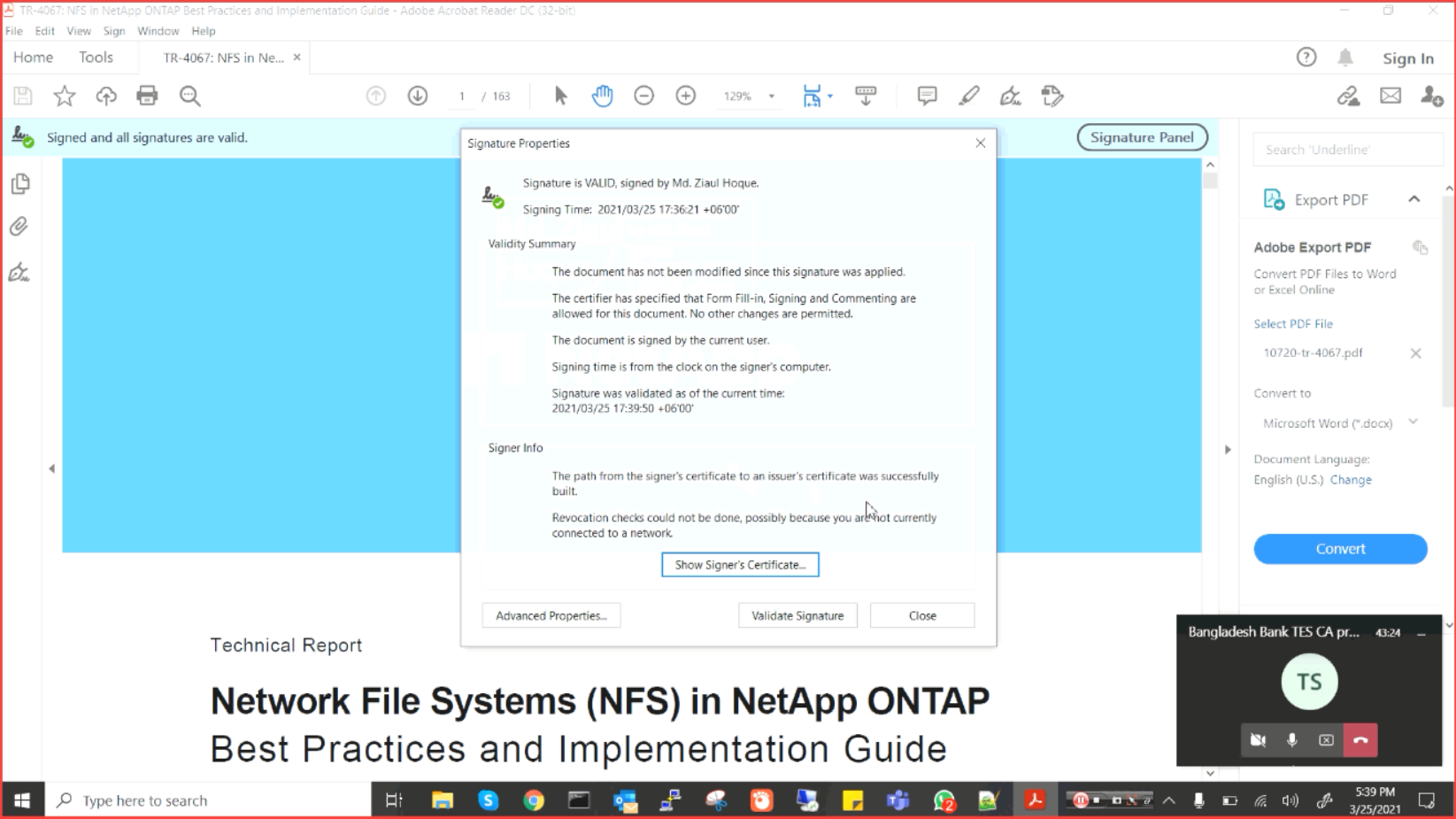1456x819 pixels.
Task: Click the taskbar search box
Action: 208,800
